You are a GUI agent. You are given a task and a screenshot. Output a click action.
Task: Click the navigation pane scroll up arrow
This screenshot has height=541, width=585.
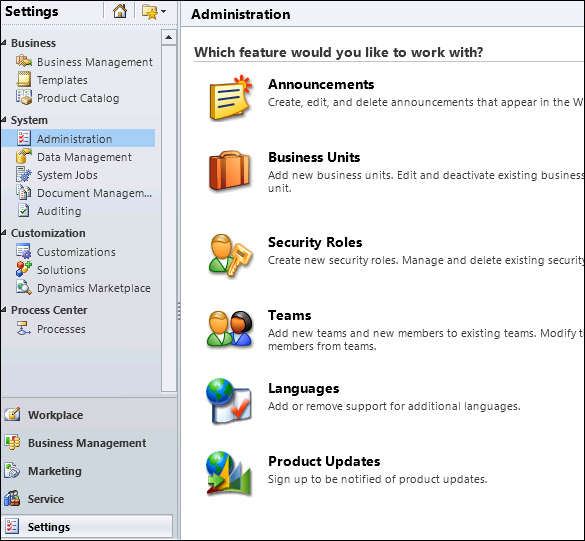coord(169,37)
